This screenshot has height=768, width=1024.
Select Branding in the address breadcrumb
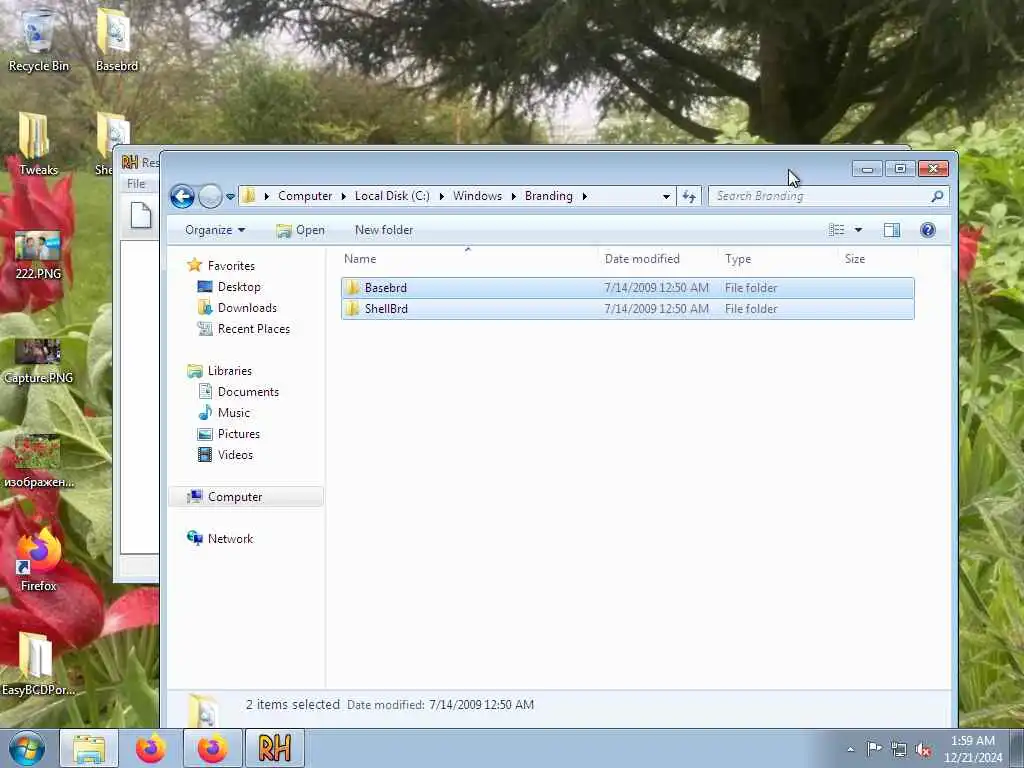(x=549, y=196)
